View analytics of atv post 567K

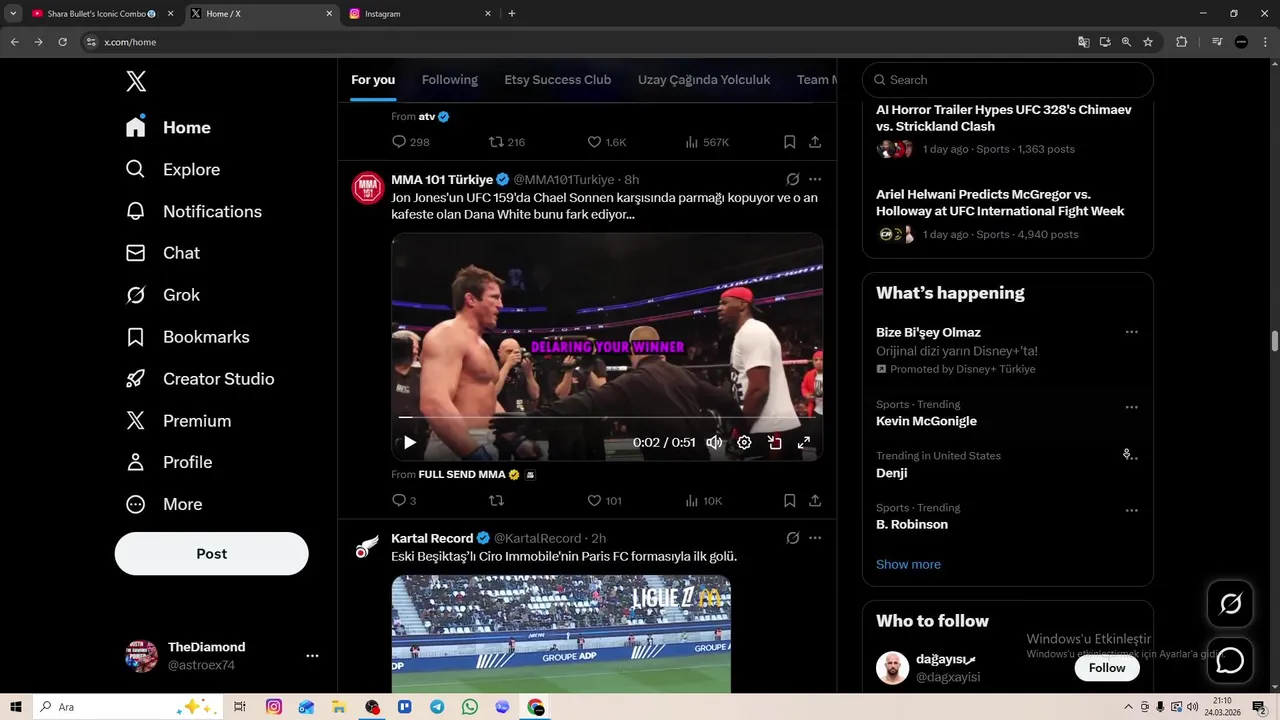706,142
